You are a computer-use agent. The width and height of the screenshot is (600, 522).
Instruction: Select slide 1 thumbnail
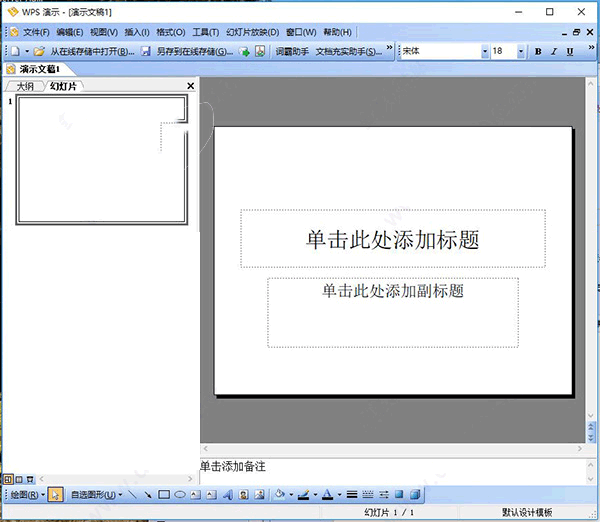point(102,160)
